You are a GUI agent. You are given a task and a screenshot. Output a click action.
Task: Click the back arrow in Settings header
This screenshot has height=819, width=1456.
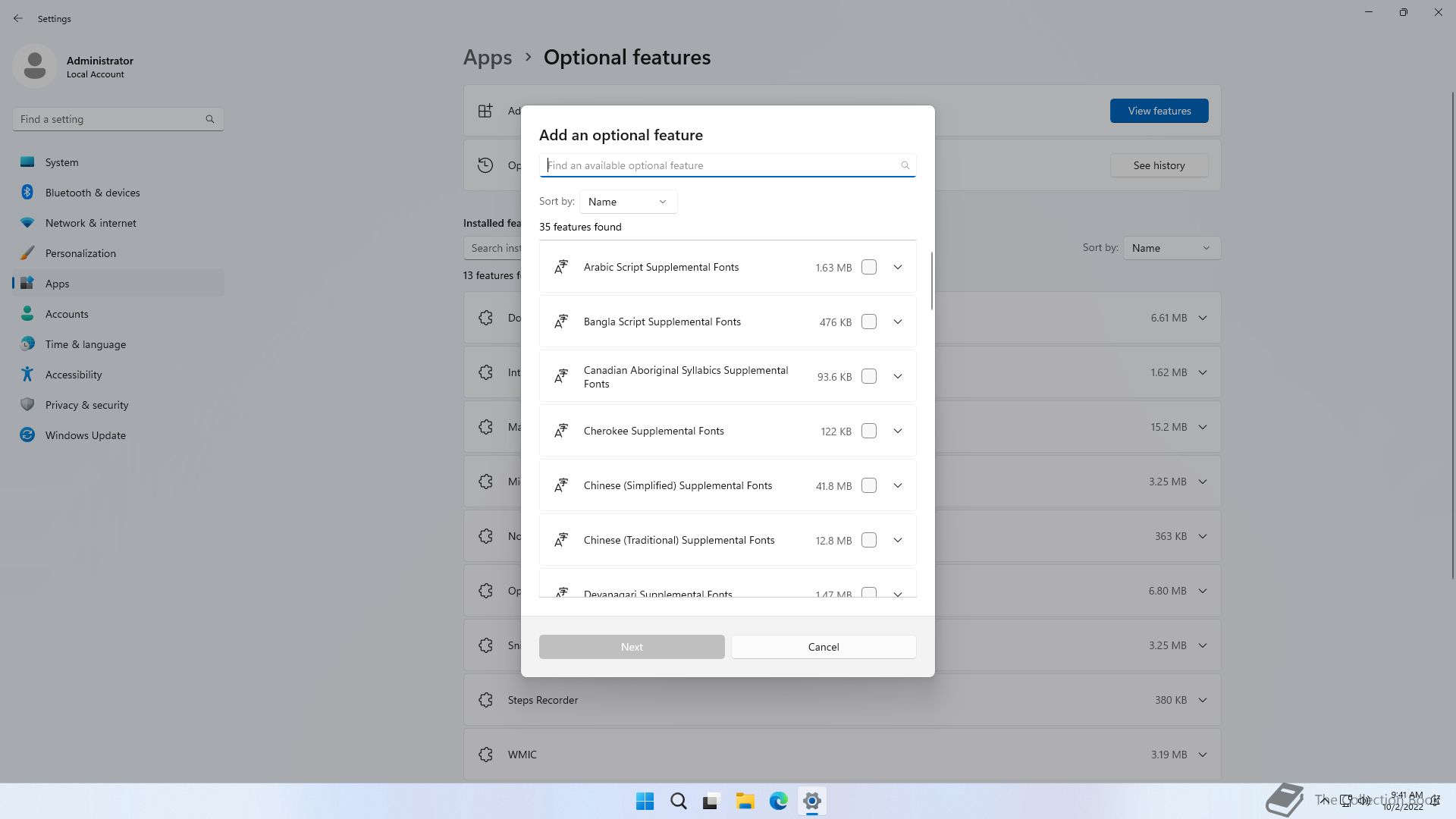[18, 18]
